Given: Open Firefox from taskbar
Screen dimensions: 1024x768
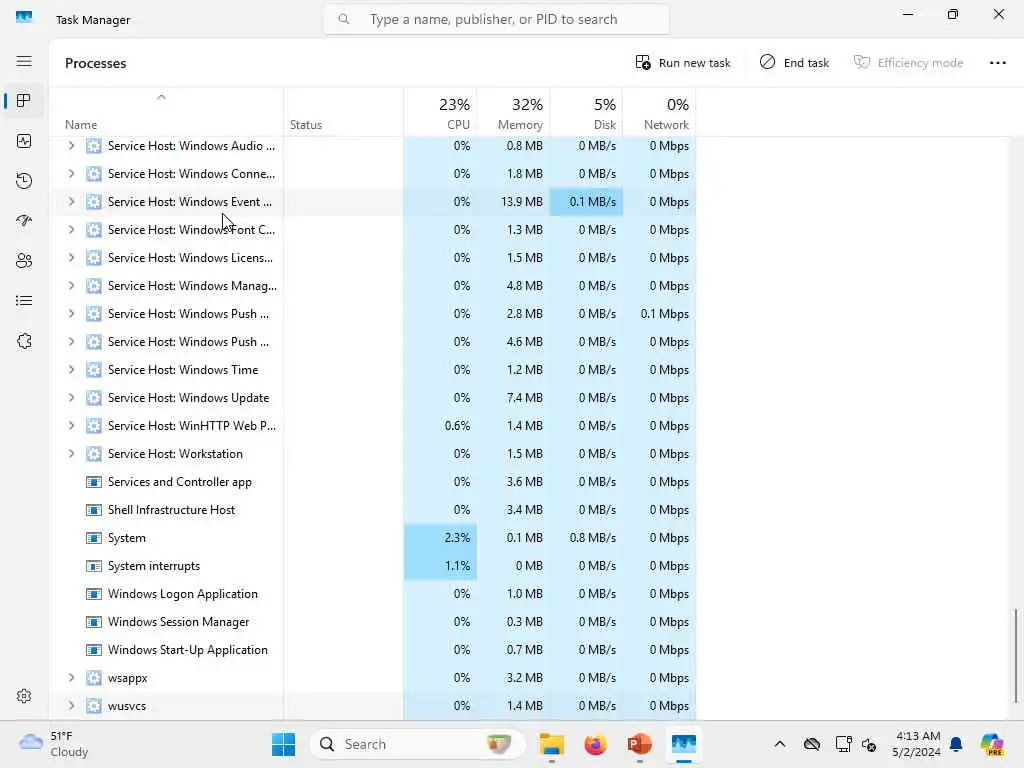Looking at the screenshot, I should 596,744.
